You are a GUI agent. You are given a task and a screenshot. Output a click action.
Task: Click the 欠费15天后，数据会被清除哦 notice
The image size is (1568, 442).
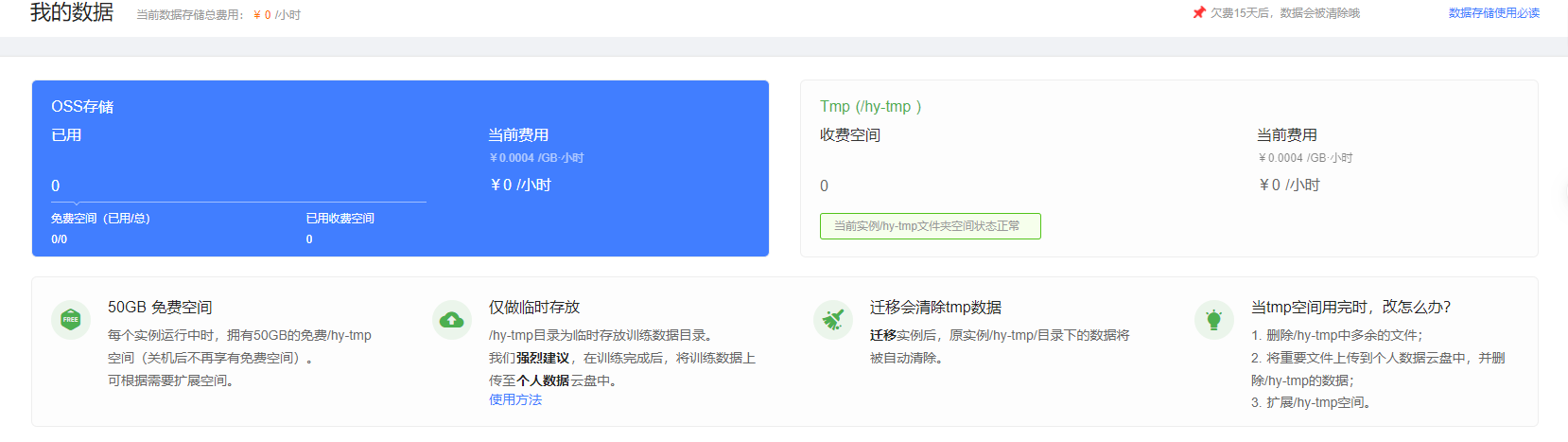click(1284, 13)
